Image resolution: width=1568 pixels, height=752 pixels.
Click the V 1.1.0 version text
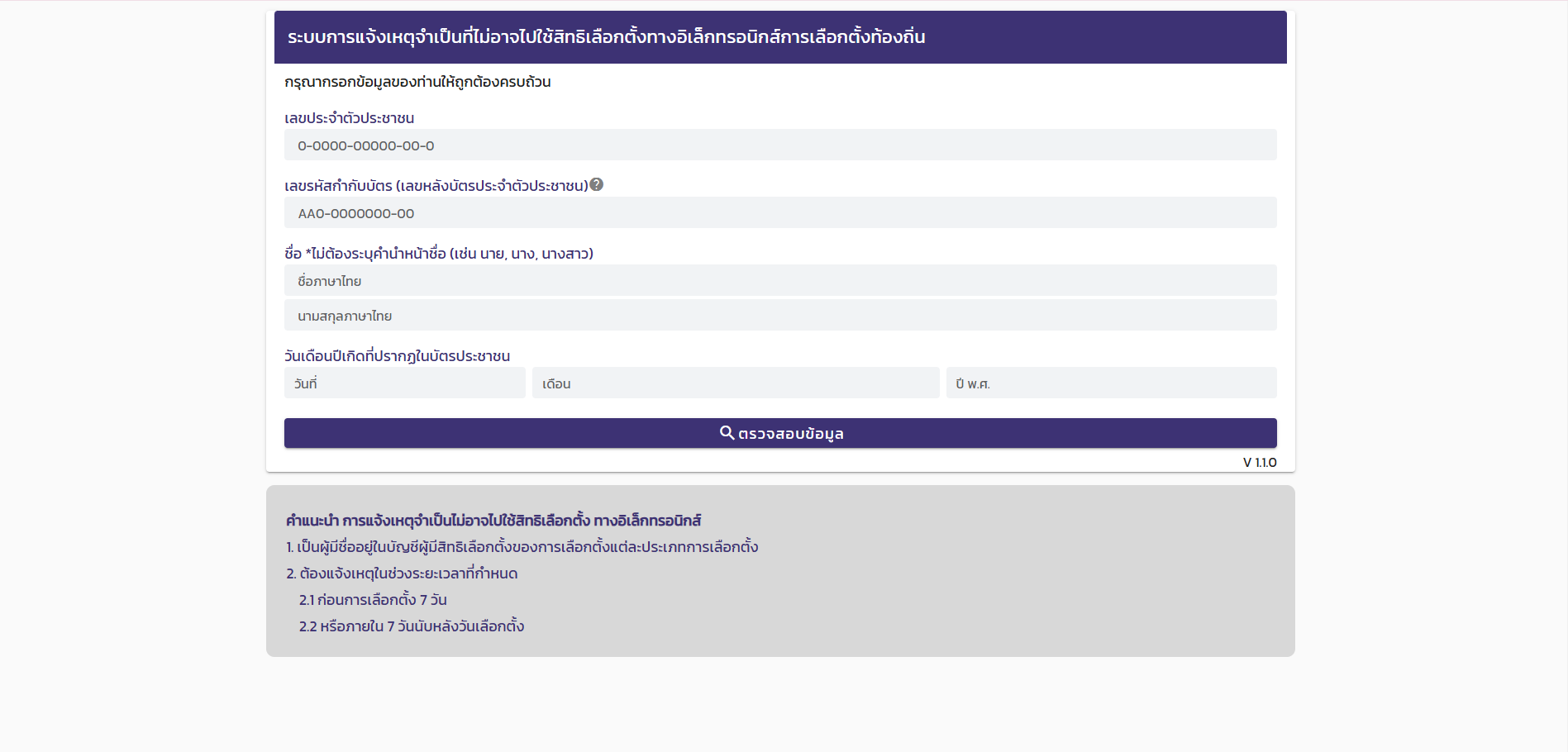click(1260, 462)
